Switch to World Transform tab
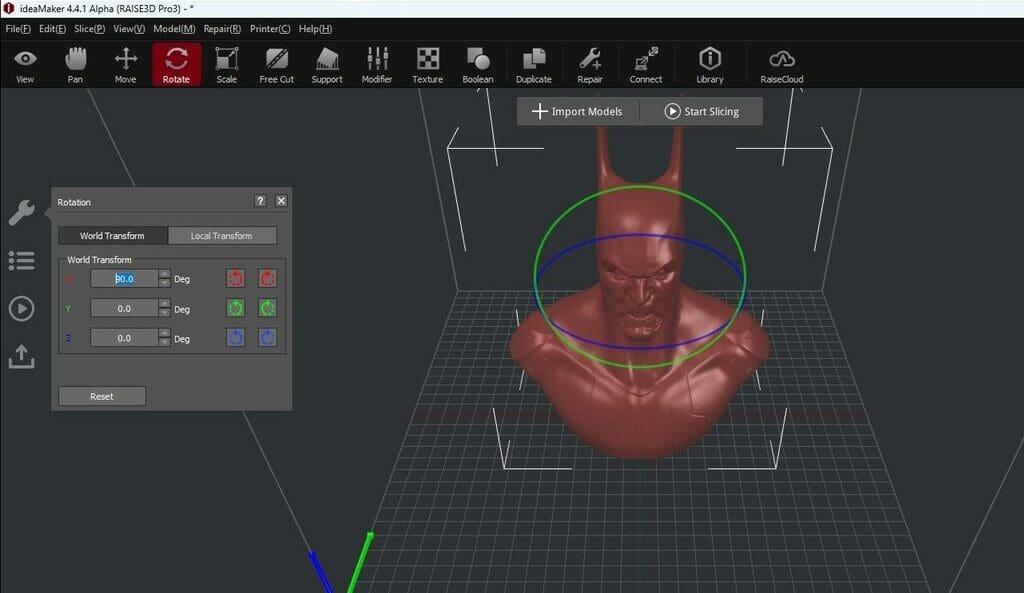This screenshot has height=593, width=1024. tap(112, 236)
